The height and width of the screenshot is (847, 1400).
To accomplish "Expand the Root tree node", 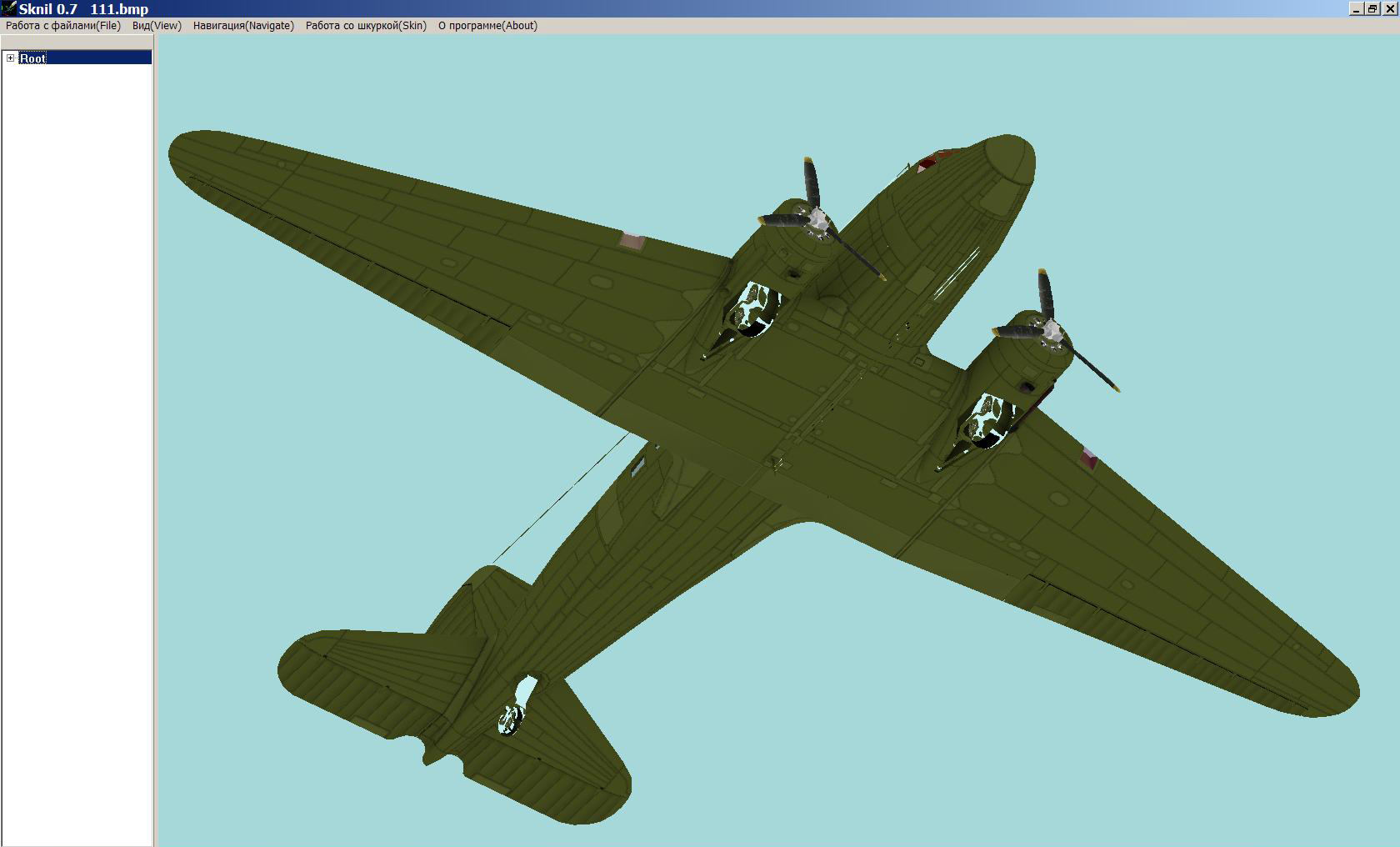I will click(10, 58).
